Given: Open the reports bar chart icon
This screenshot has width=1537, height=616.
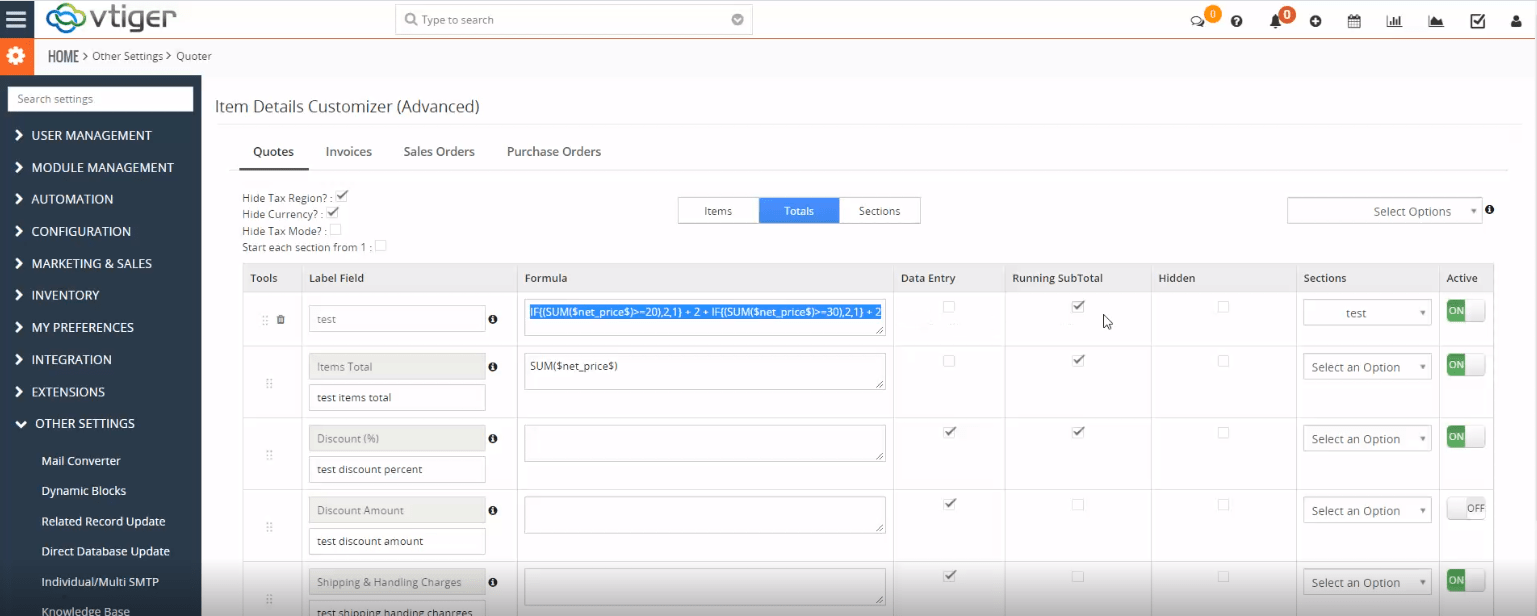Looking at the screenshot, I should click(1394, 19).
